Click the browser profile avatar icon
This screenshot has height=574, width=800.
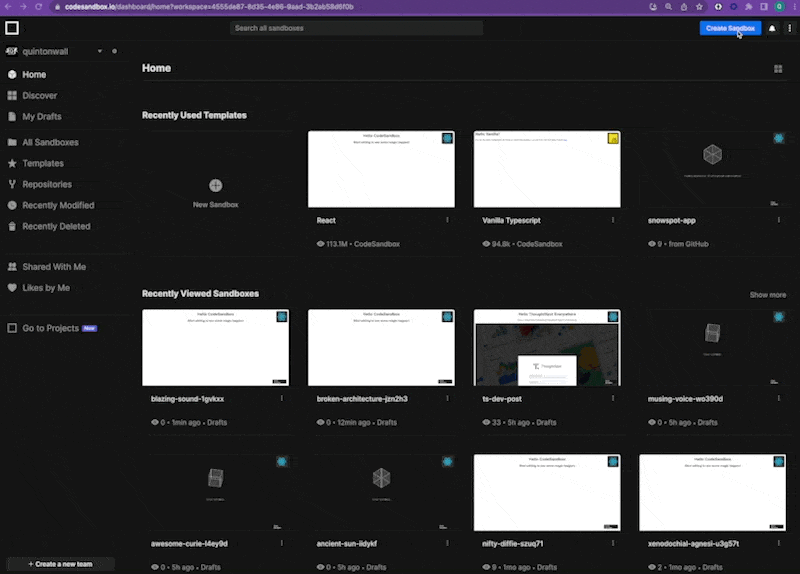tap(779, 7)
